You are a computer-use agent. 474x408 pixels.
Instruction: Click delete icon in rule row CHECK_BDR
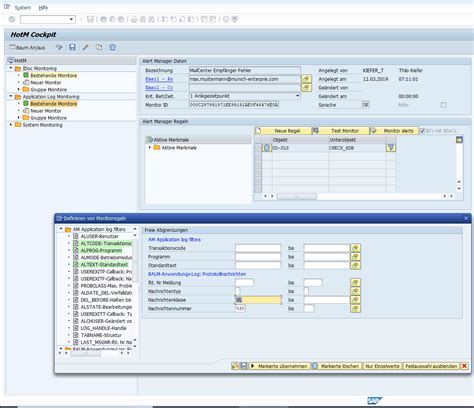[267, 148]
